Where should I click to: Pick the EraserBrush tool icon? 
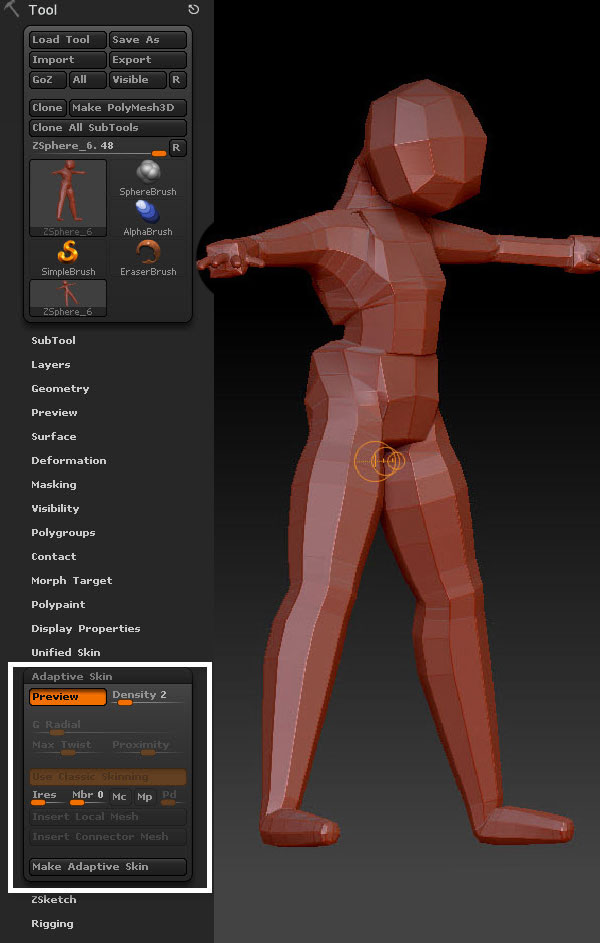(148, 254)
